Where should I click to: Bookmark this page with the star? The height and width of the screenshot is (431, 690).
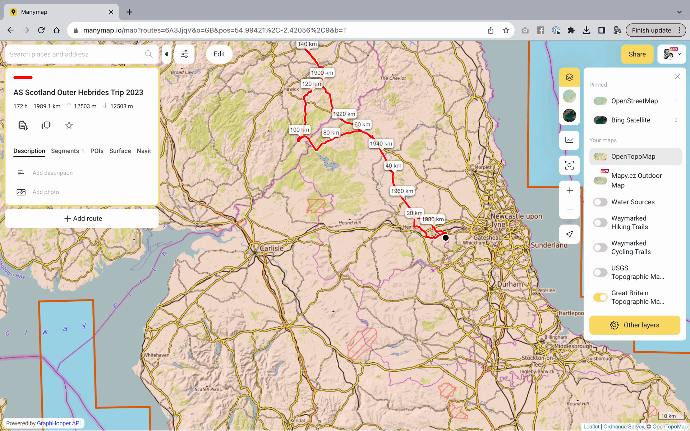(506, 30)
